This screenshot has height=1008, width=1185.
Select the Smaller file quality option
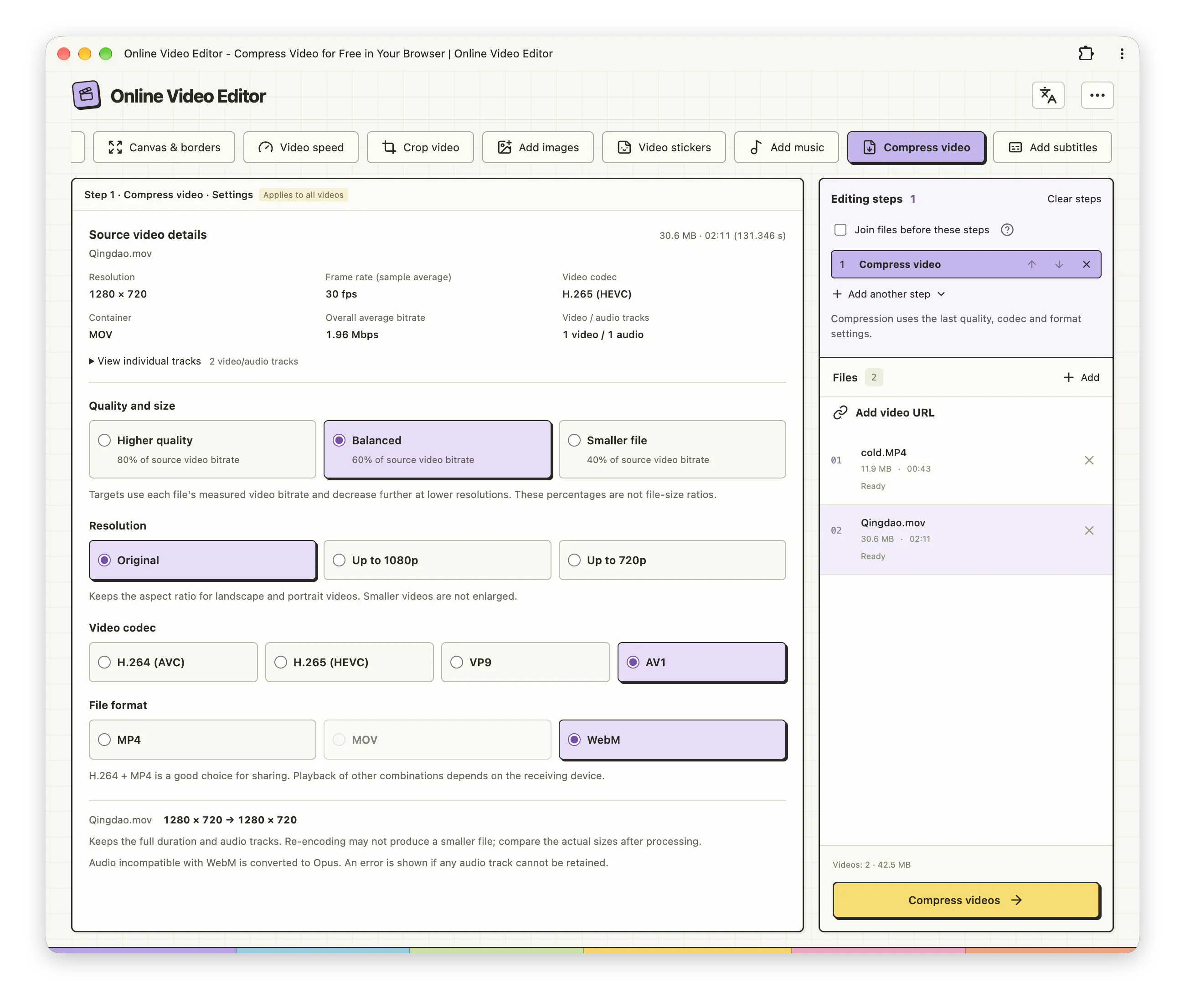(x=672, y=449)
